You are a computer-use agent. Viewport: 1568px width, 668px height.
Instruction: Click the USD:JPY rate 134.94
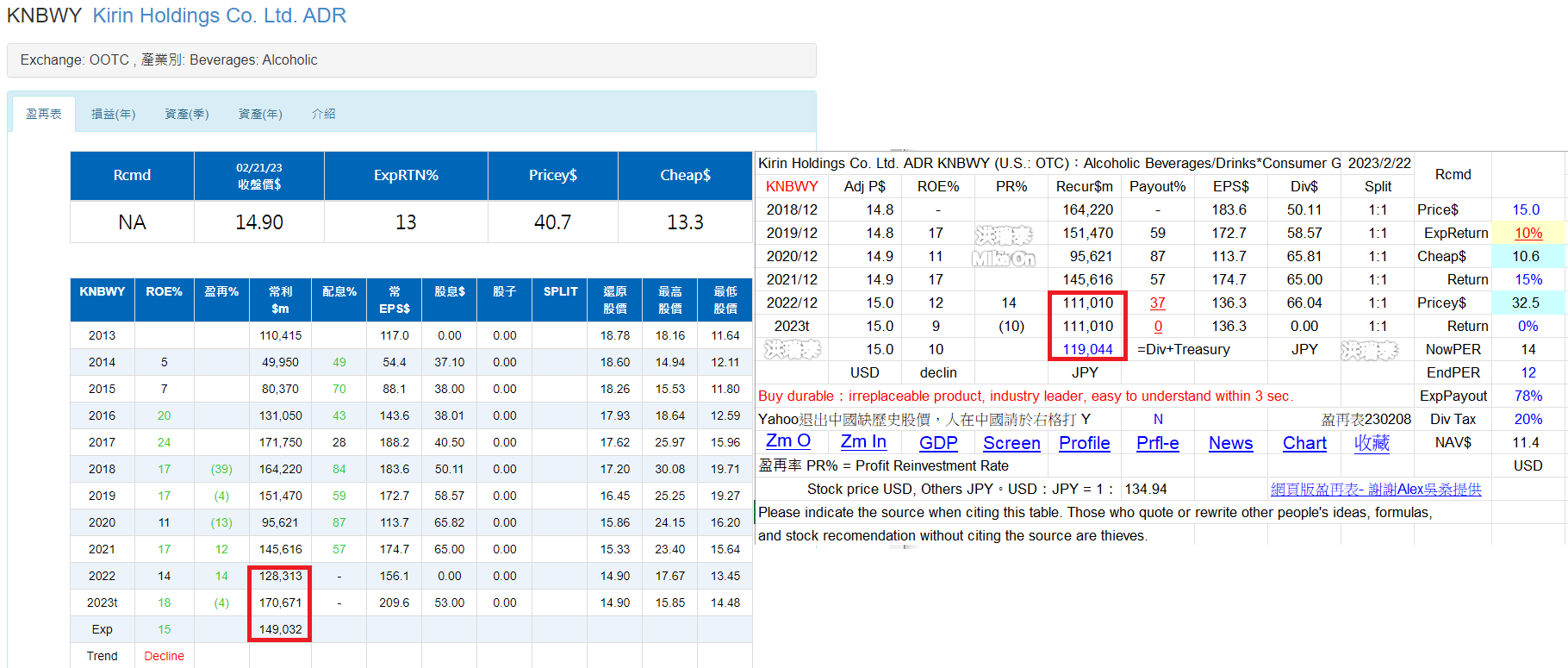[x=1146, y=489]
